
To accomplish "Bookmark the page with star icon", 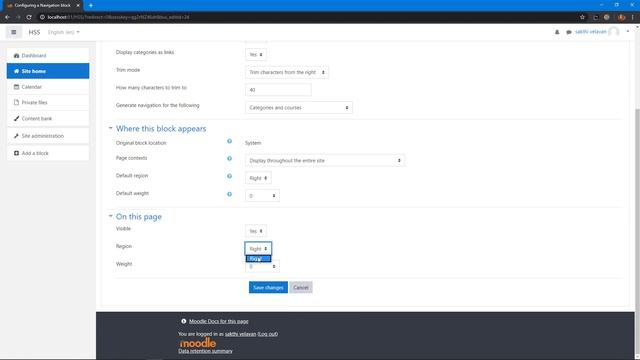I will (x=582, y=17).
